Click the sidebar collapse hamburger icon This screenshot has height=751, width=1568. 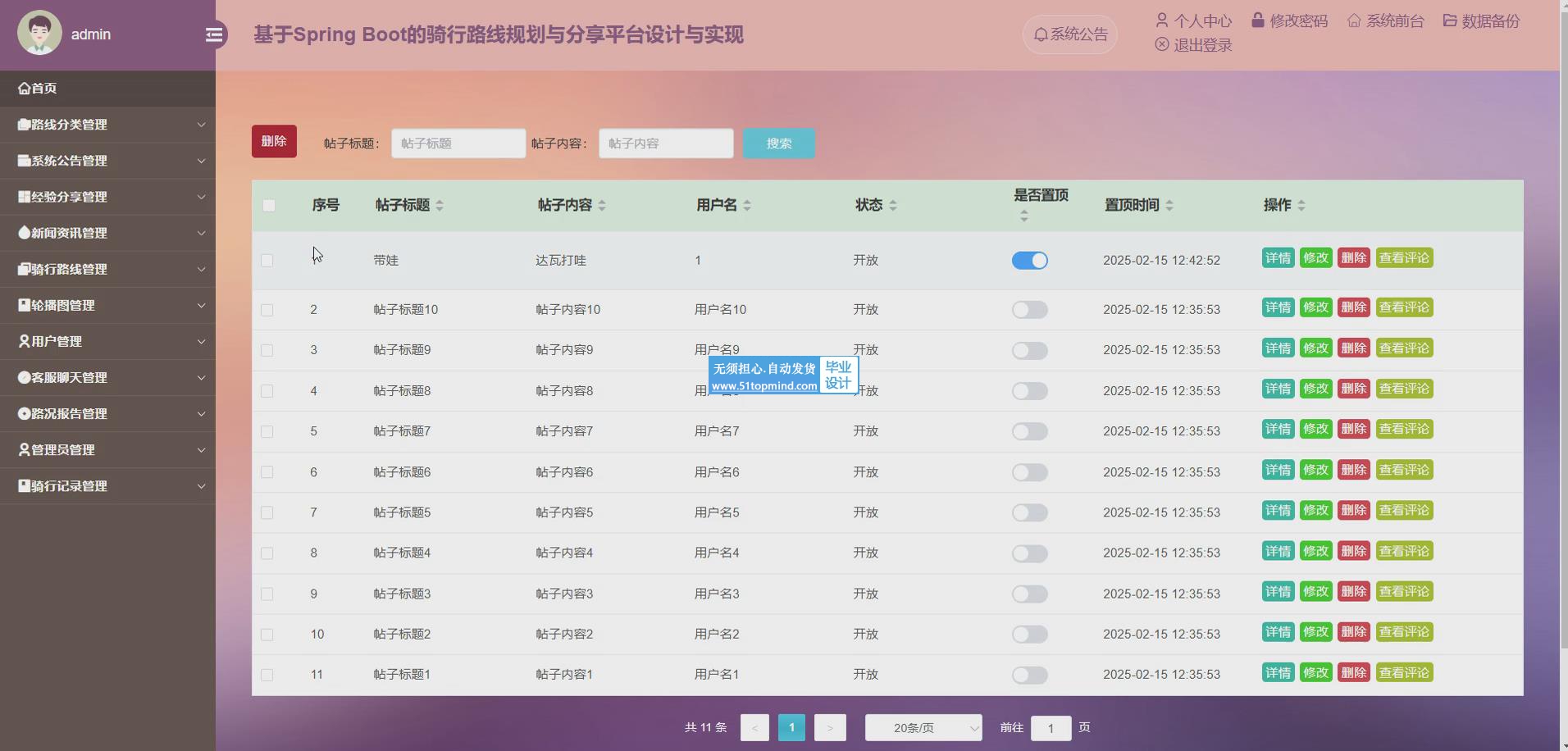pos(214,34)
